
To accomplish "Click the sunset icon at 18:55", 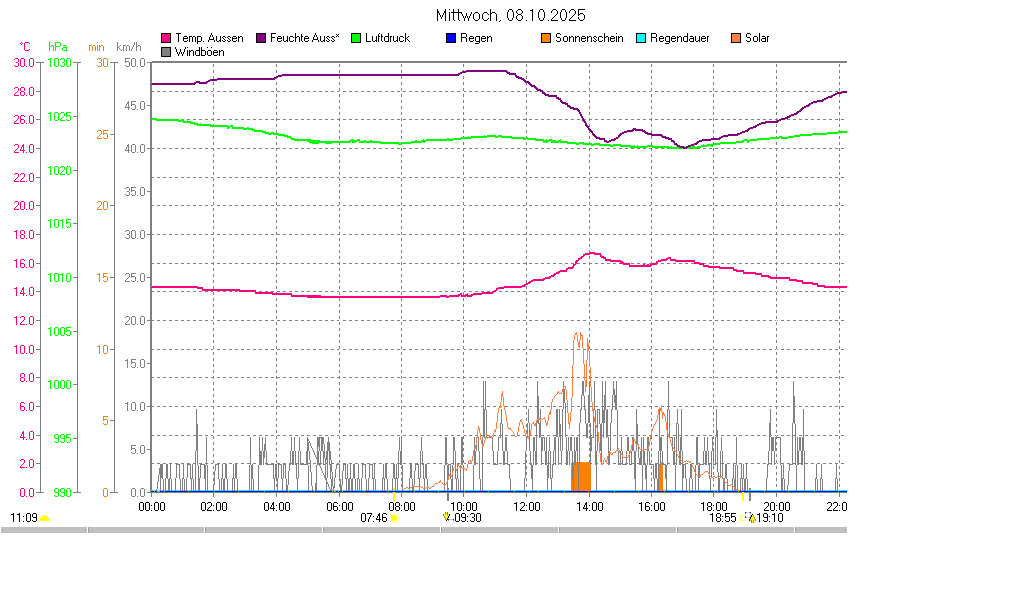I will (743, 518).
